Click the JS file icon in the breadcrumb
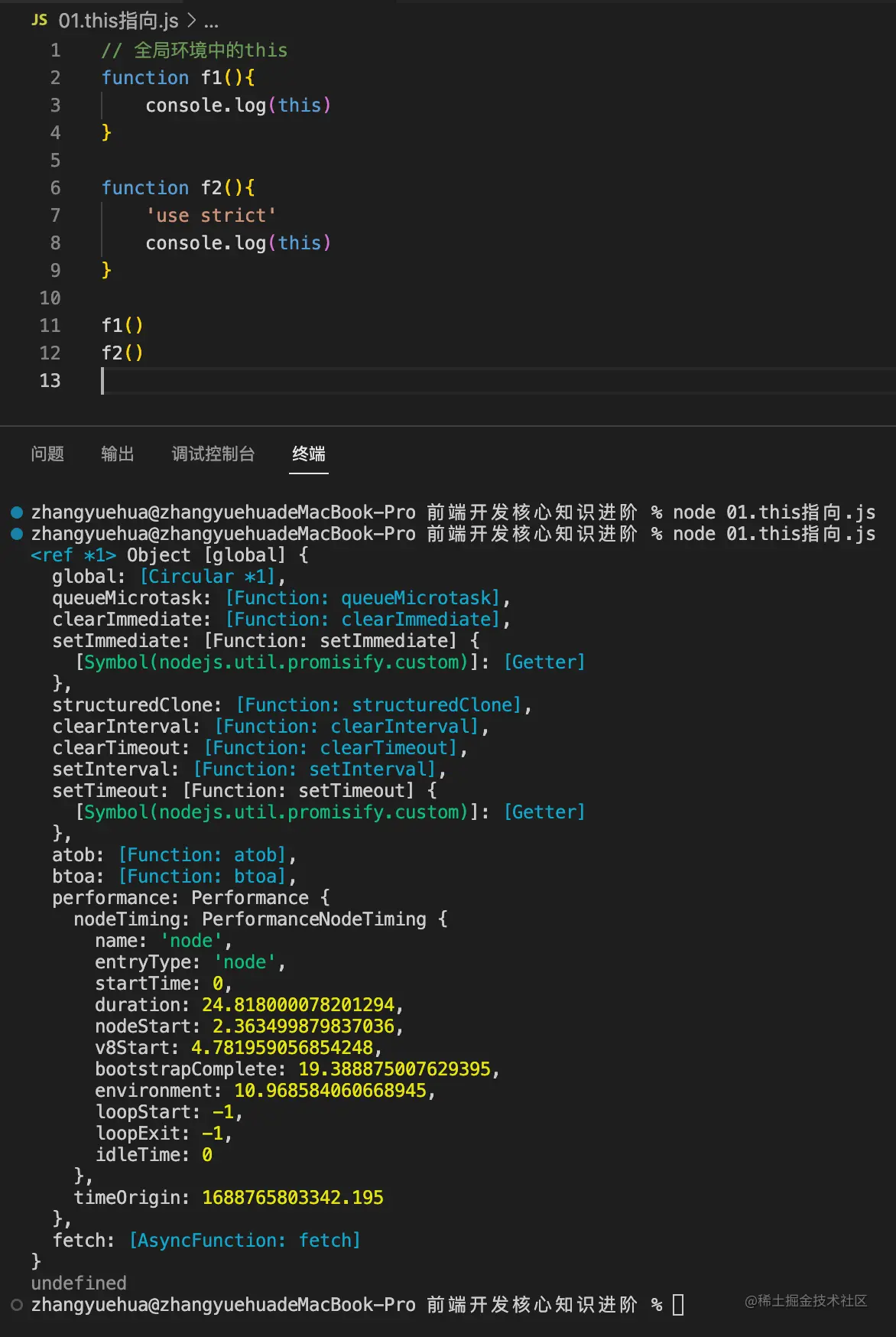This screenshot has height=1337, width=896. 39,20
